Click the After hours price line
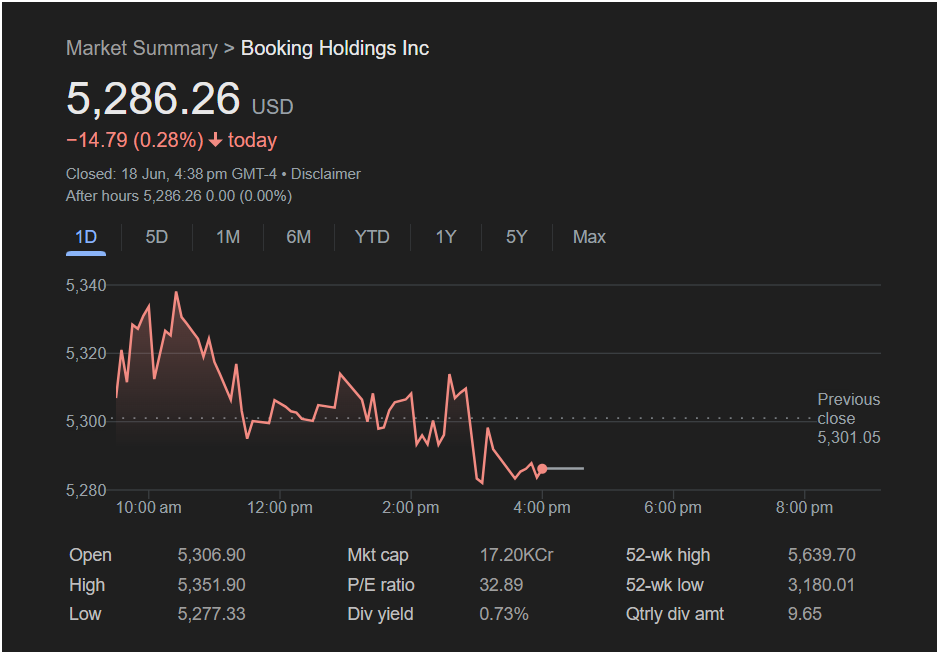Viewport: 939px width, 654px height. click(179, 196)
